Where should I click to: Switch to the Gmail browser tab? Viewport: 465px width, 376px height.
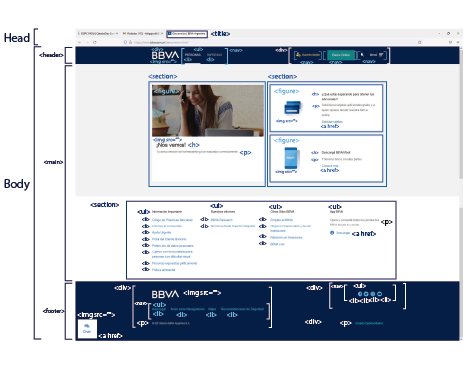pos(142,34)
